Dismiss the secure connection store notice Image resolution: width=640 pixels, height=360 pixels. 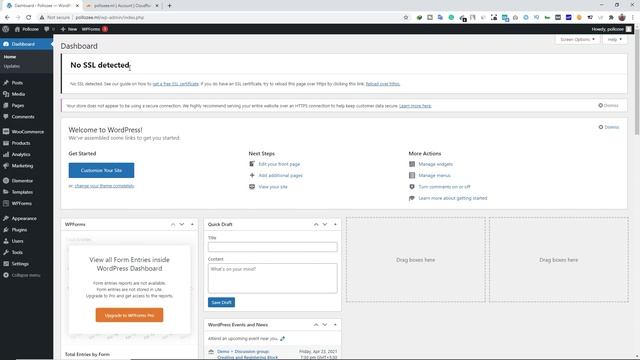(x=608, y=106)
